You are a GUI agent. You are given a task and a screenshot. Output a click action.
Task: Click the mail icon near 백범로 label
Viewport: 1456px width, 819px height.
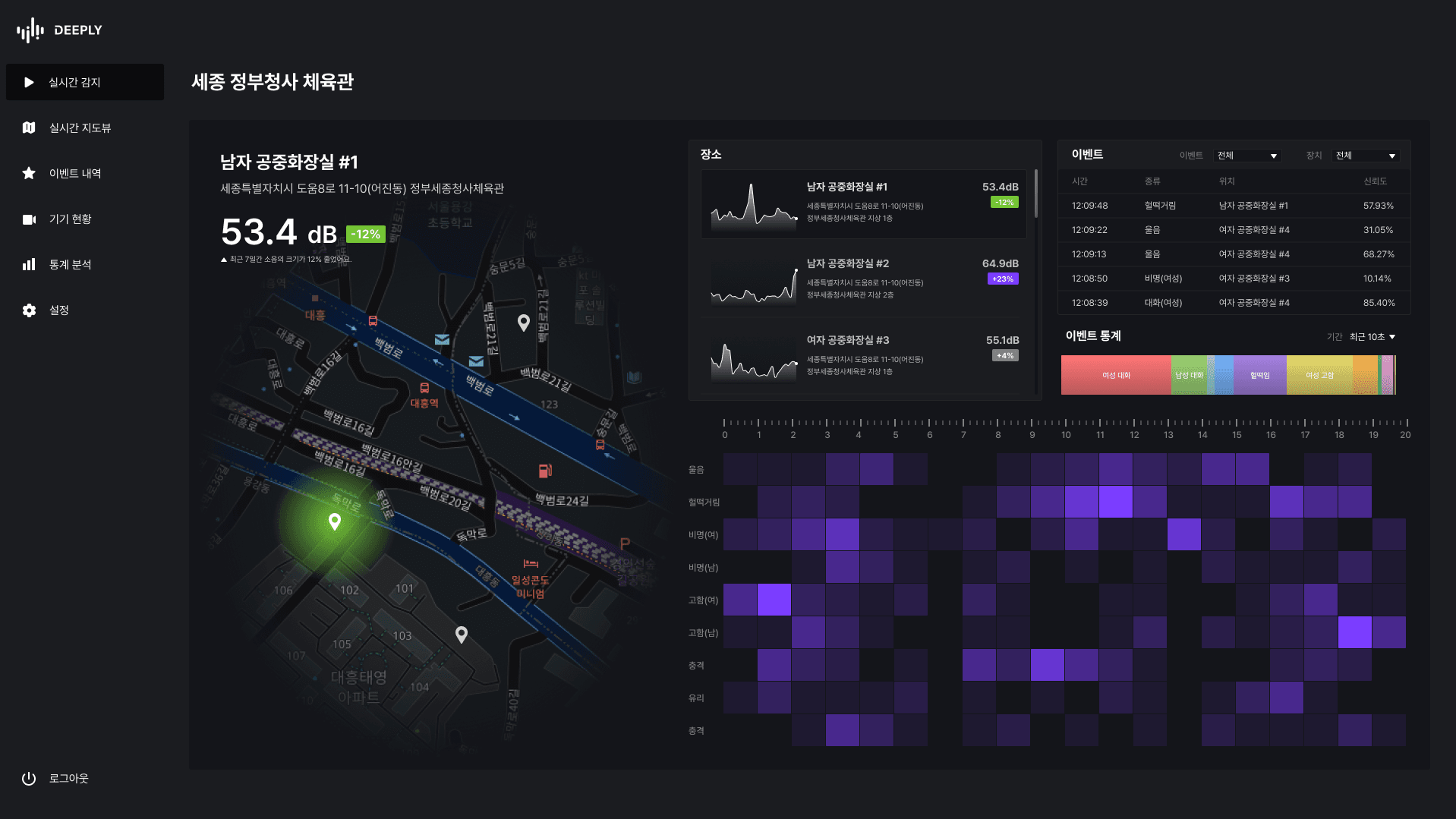[476, 361]
